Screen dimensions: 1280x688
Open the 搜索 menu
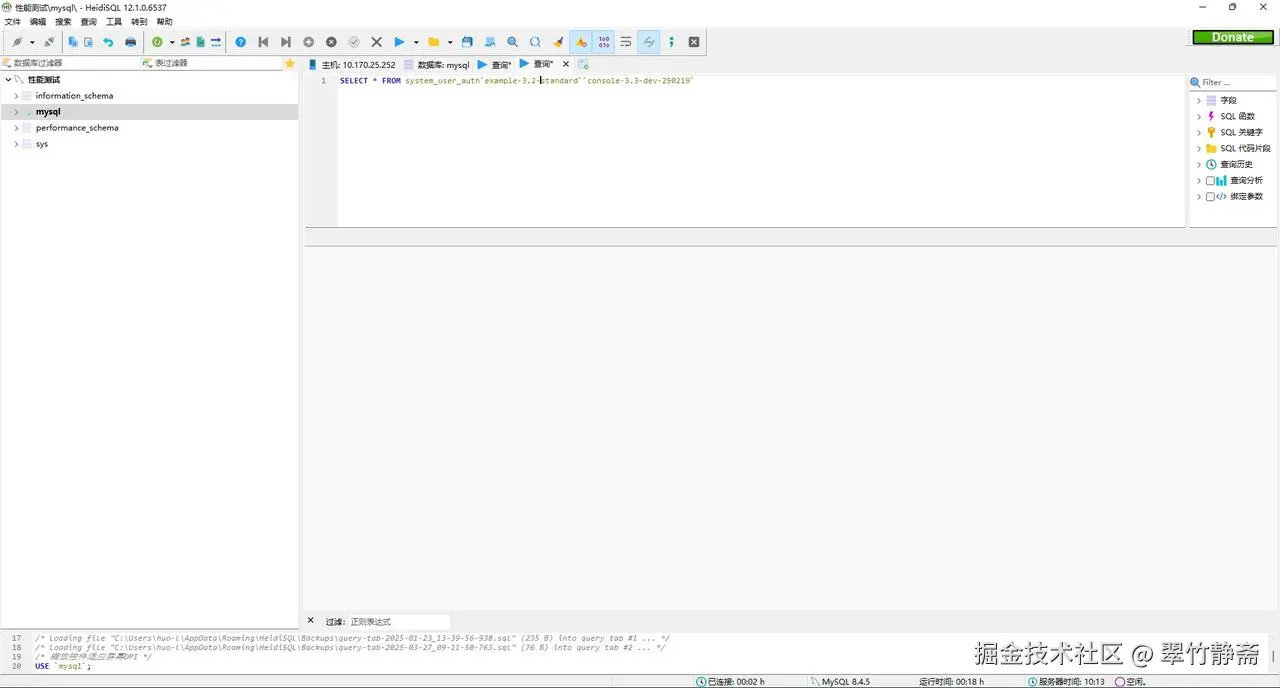[x=63, y=22]
